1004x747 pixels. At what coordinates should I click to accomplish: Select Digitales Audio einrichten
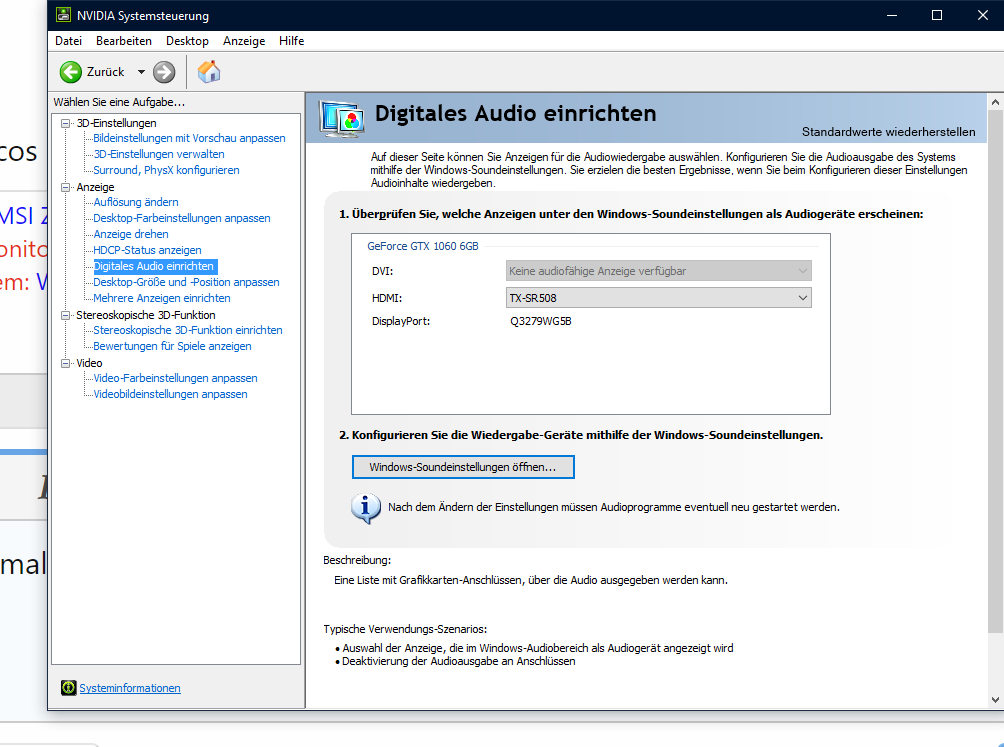point(154,266)
